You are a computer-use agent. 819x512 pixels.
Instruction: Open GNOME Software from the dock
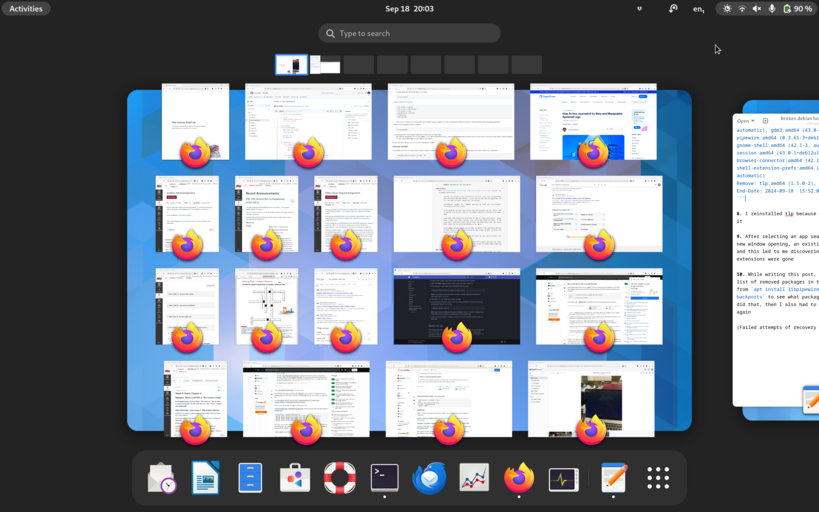(295, 478)
